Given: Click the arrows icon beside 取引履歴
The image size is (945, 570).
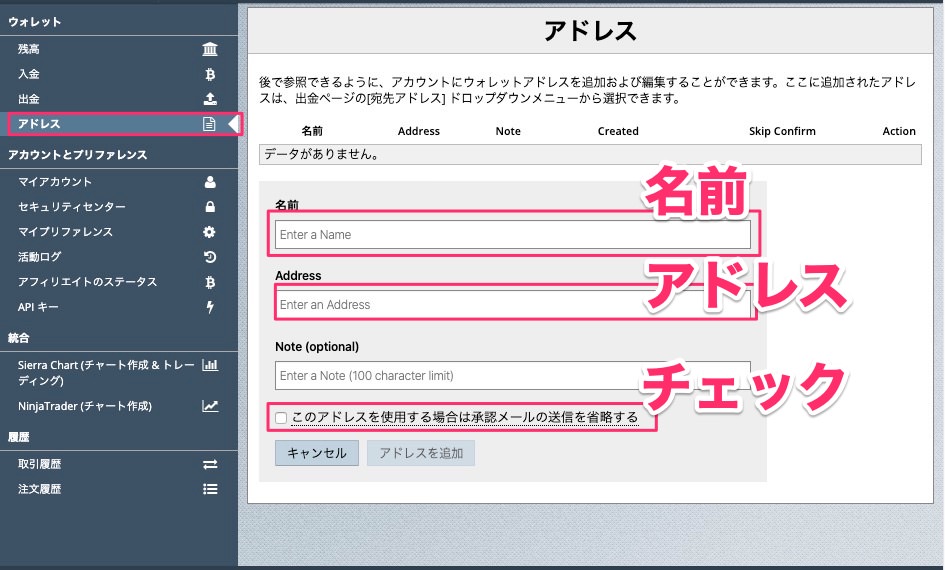Looking at the screenshot, I should 210,464.
